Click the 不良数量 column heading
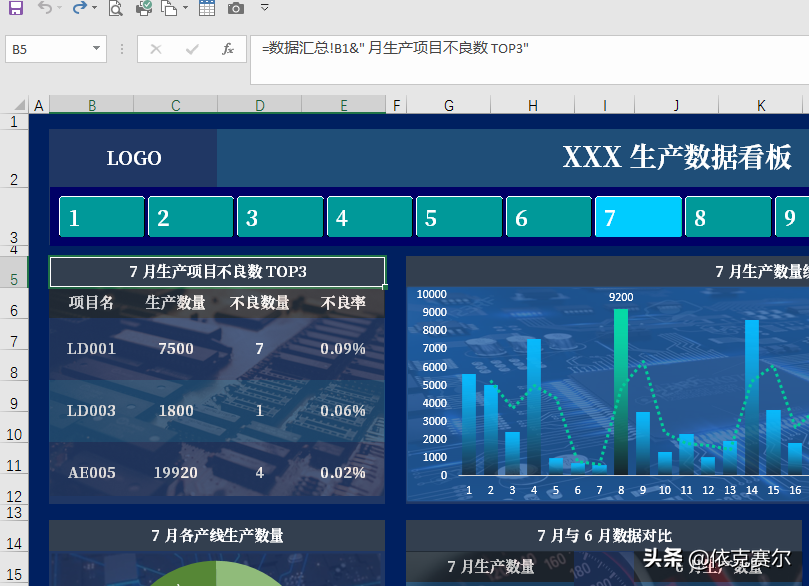Screen dimensions: 809x586 260,302
